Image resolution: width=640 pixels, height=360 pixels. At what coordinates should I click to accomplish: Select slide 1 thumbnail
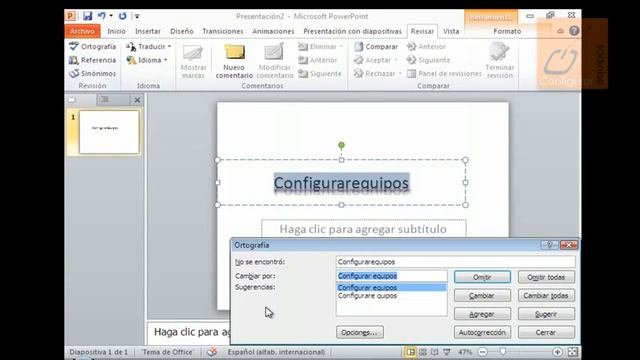pos(109,132)
